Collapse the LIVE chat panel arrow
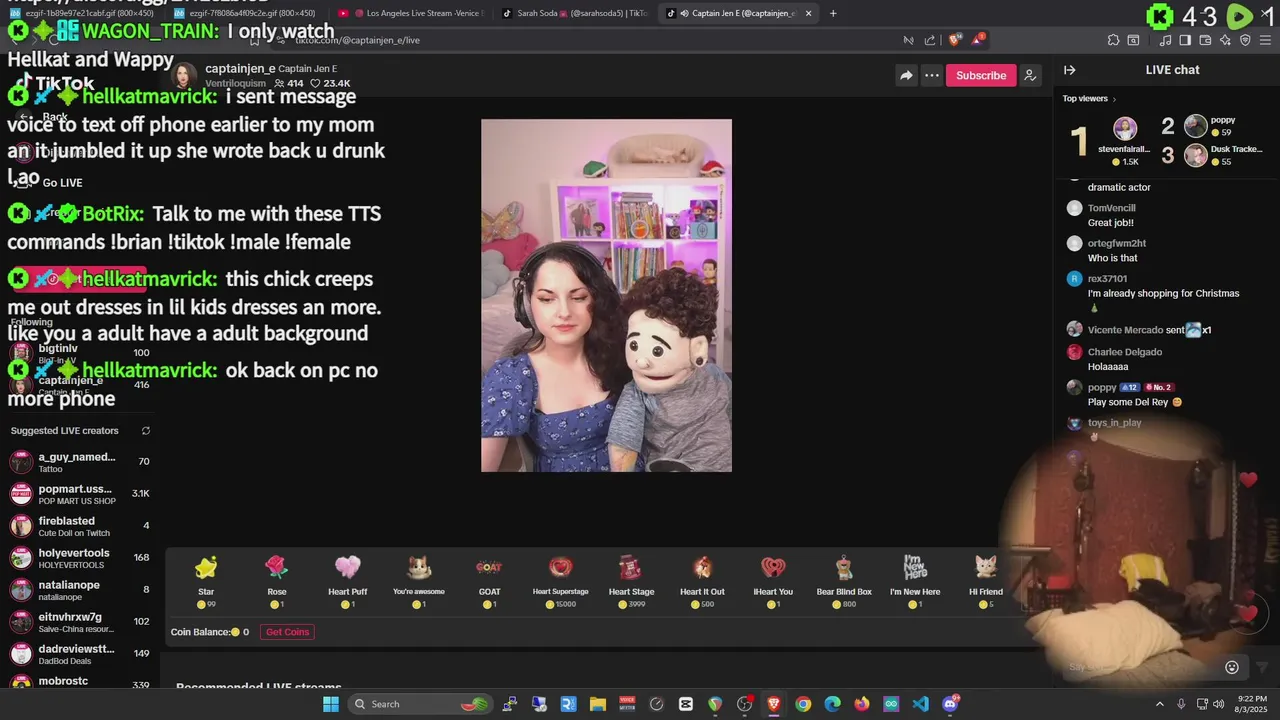This screenshot has height=720, width=1280. (1069, 70)
